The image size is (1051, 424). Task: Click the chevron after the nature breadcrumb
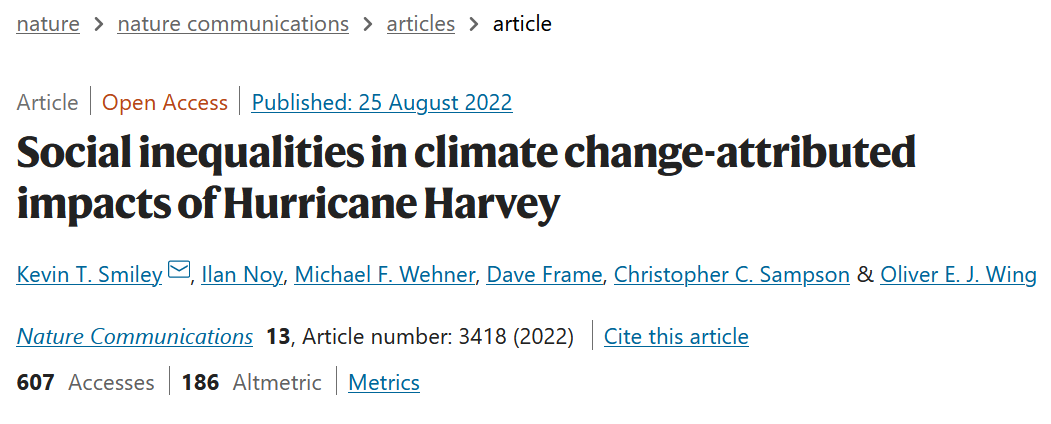coord(98,24)
